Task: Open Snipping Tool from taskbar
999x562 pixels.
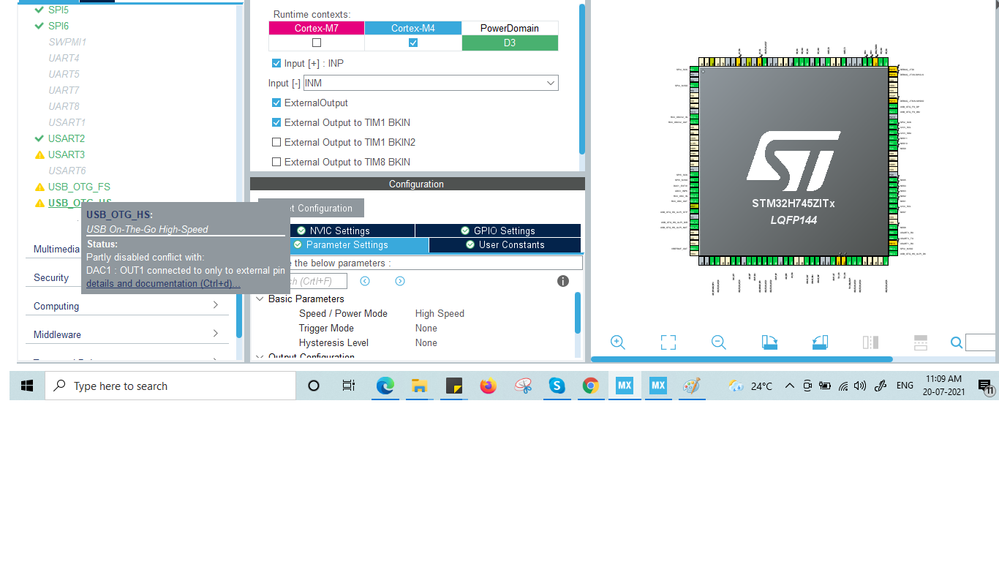Action: (x=523, y=385)
